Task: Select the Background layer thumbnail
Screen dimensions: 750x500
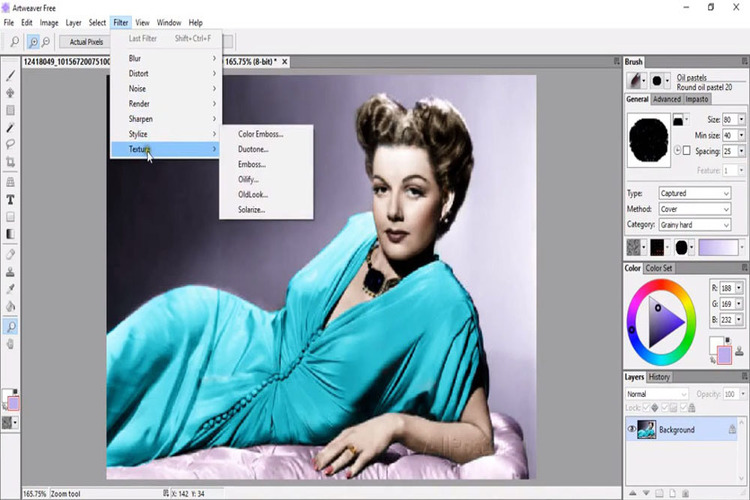Action: pyautogui.click(x=647, y=429)
